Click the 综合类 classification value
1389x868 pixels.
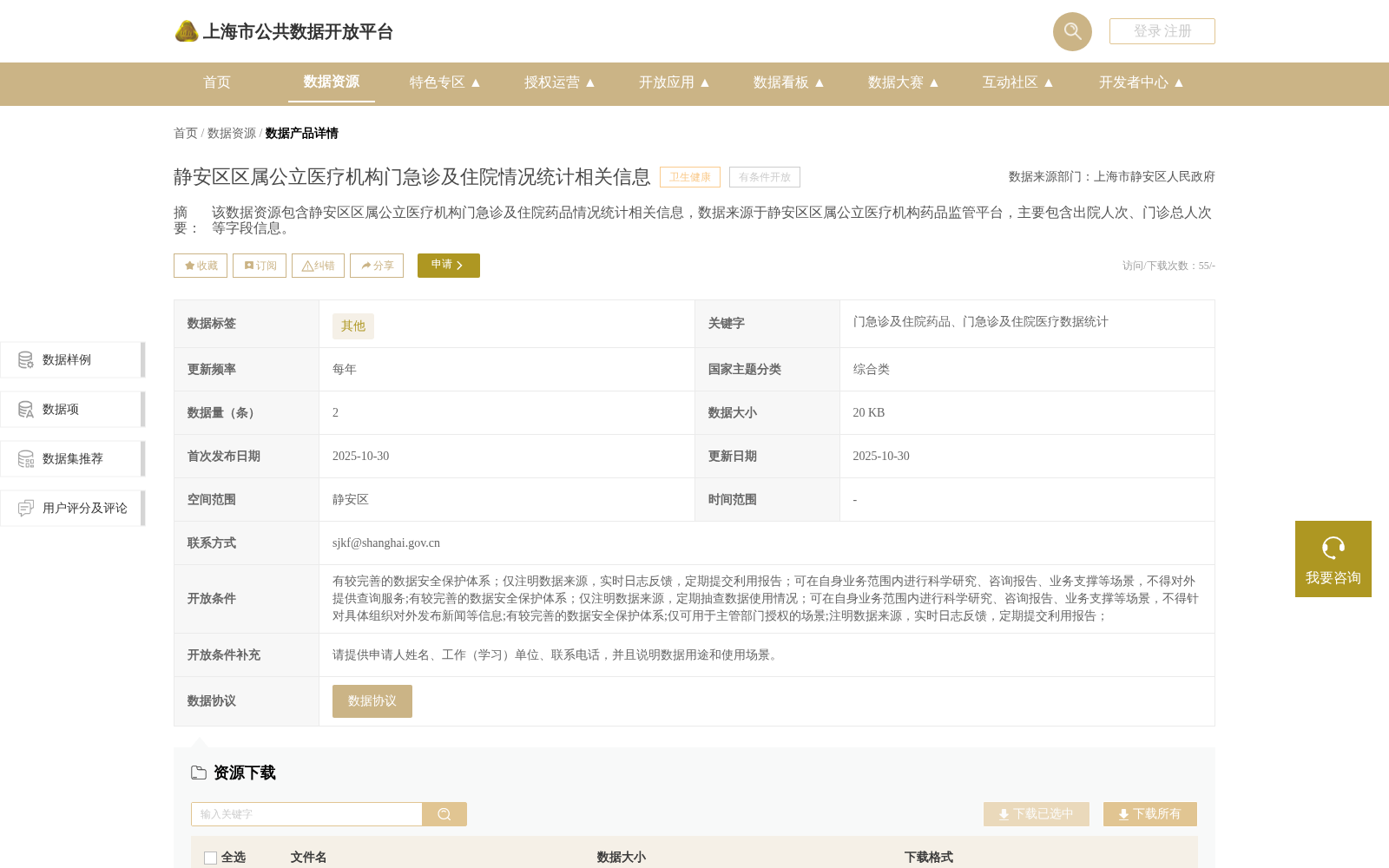point(872,370)
